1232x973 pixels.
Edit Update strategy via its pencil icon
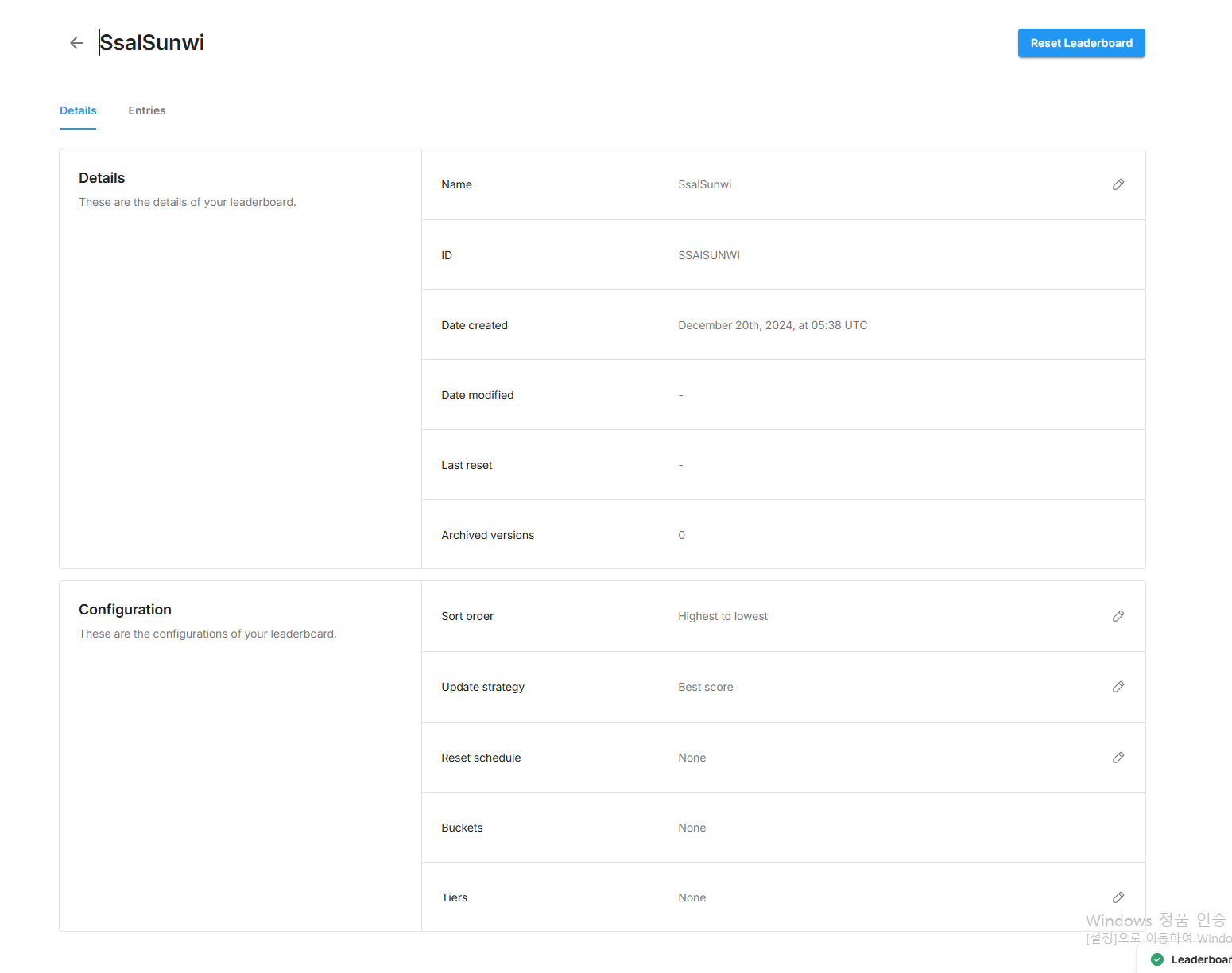(1118, 687)
